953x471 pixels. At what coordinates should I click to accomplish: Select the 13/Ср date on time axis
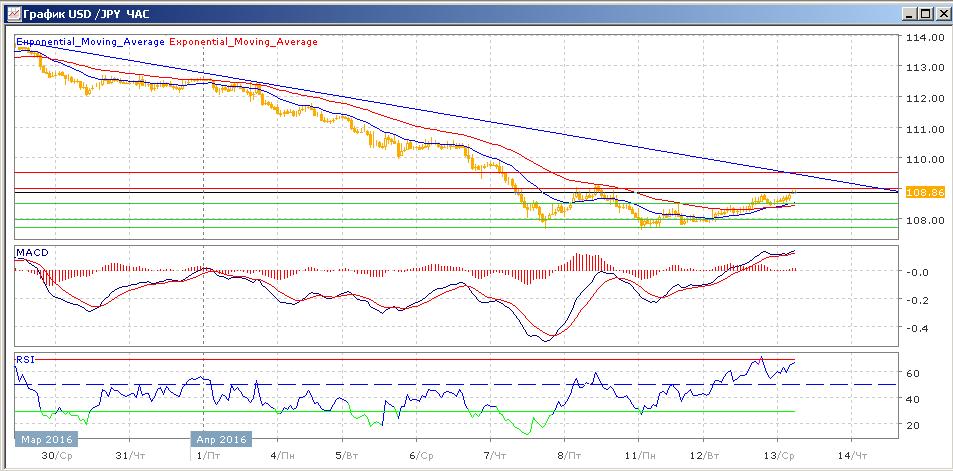pyautogui.click(x=780, y=454)
